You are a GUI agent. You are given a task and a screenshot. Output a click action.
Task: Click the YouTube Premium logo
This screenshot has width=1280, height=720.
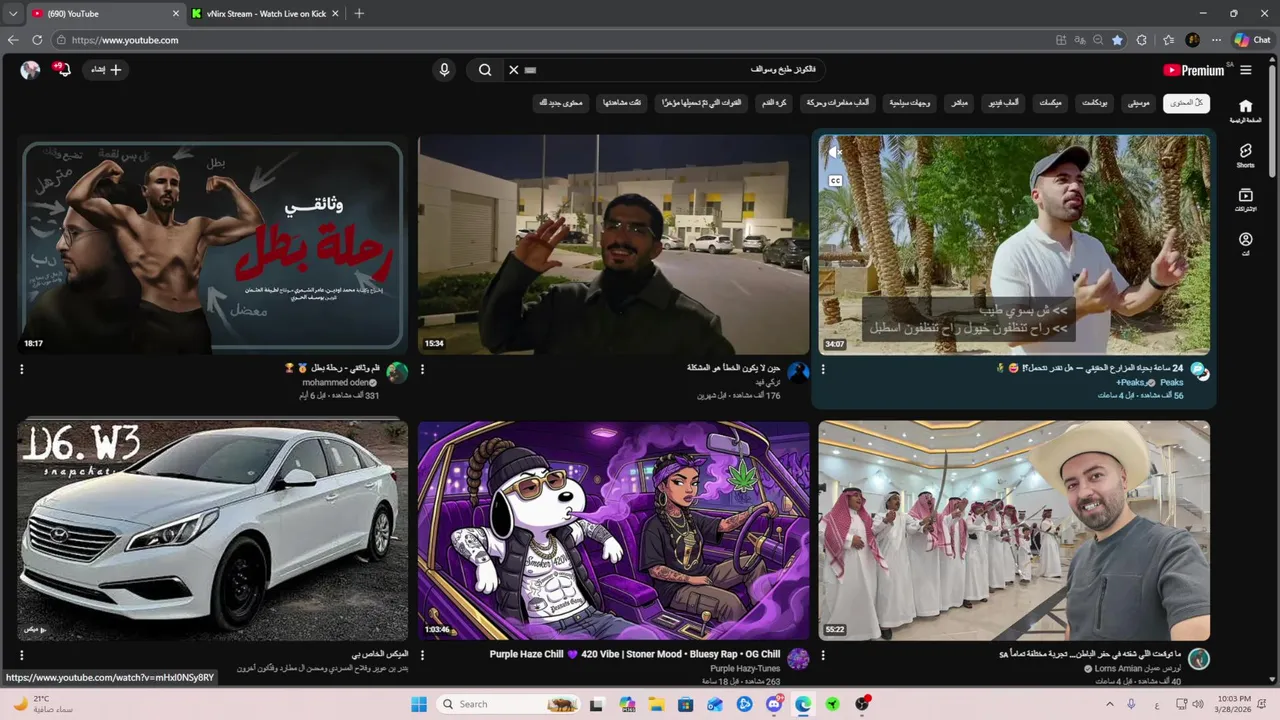[x=1193, y=70]
